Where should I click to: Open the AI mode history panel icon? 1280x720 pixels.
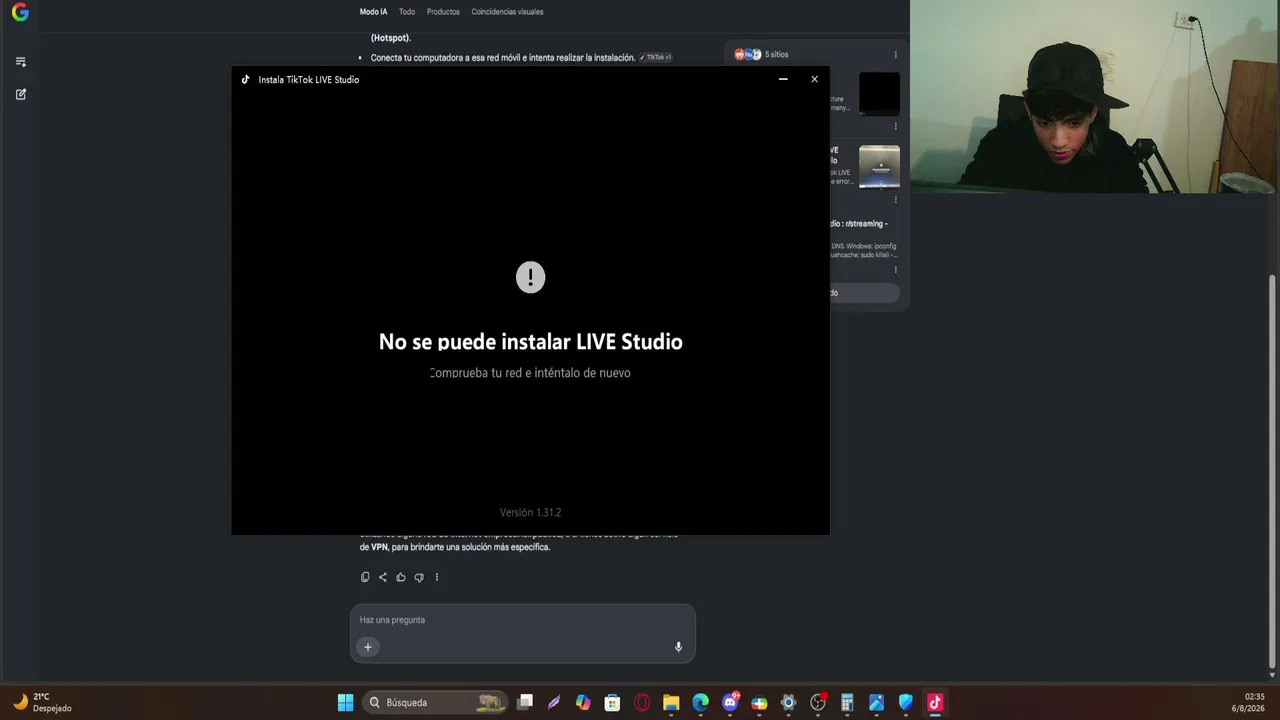21,62
